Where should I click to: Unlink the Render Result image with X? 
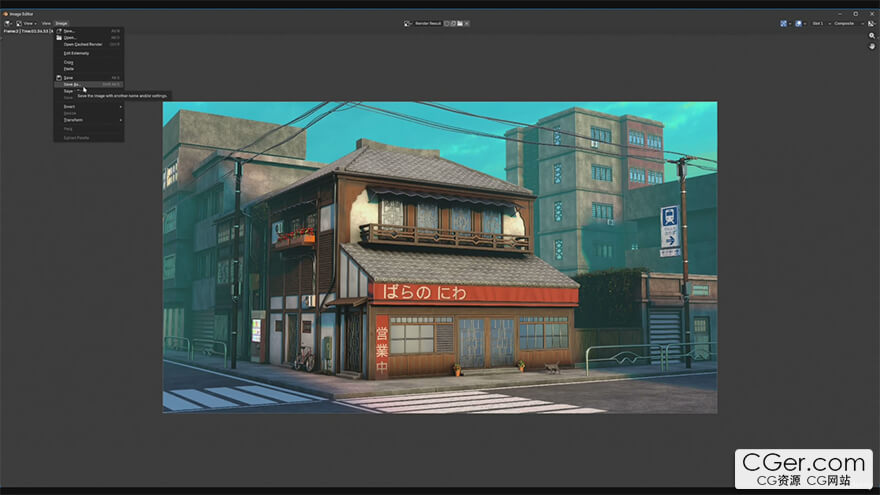pyautogui.click(x=467, y=23)
